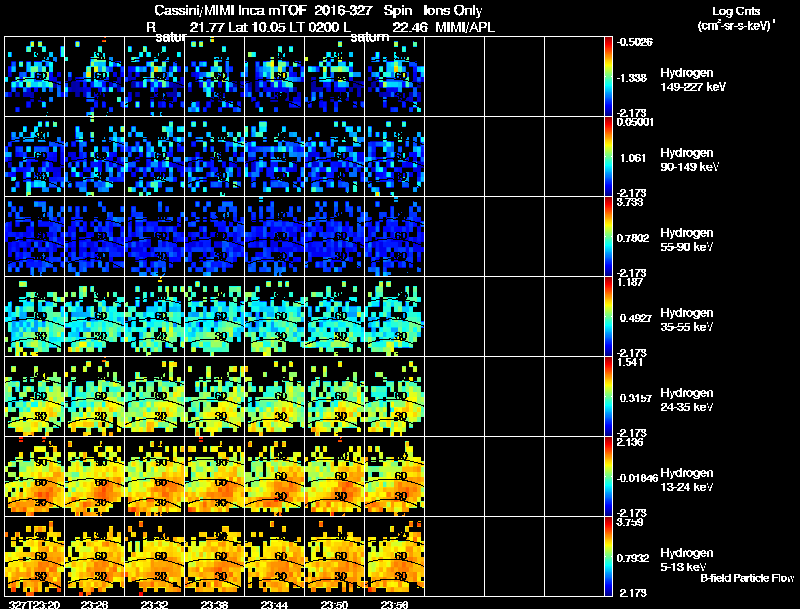The height and width of the screenshot is (609, 800).
Task: Click the 23:32 time axis label
Action: pyautogui.click(x=154, y=604)
